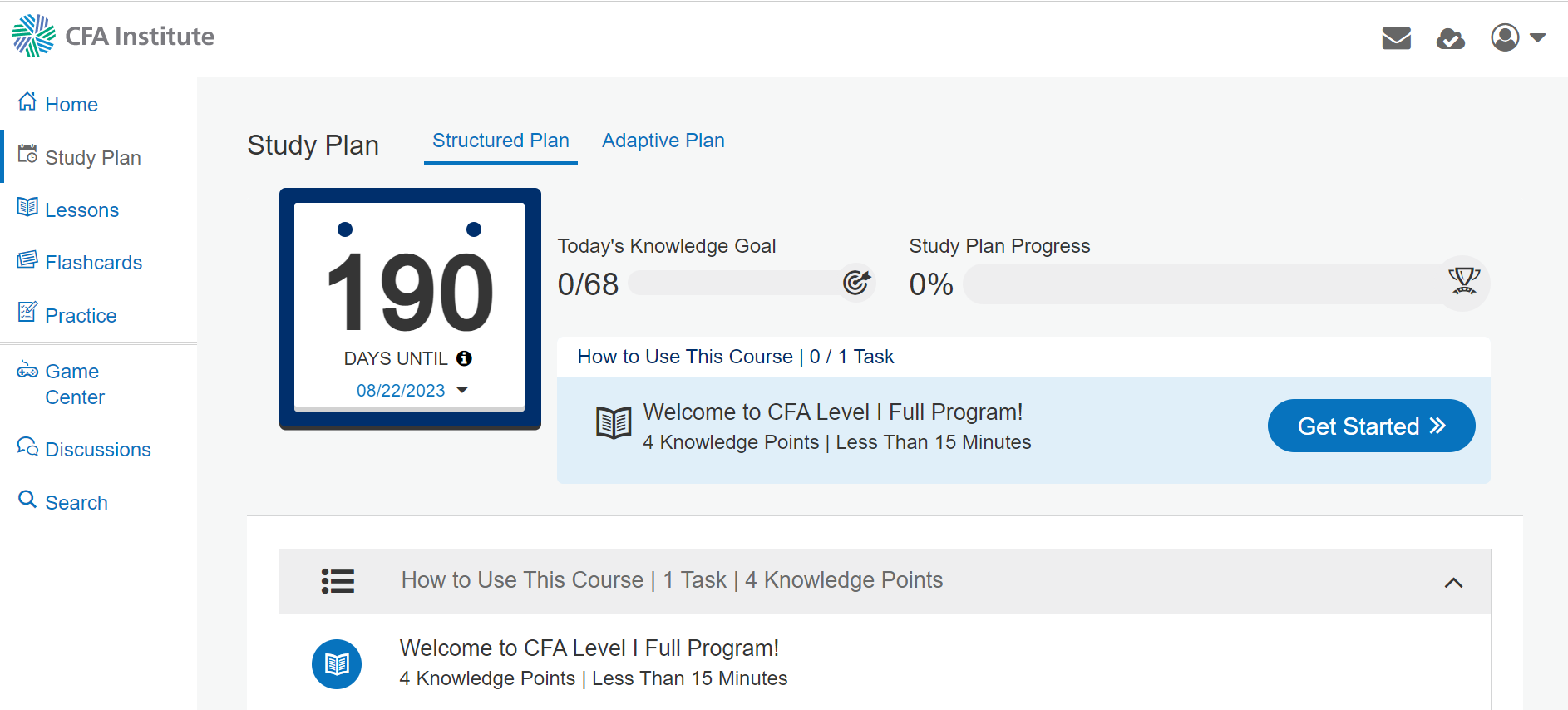Collapse the How to Use This Course section
This screenshot has height=710, width=1568.
tap(1453, 582)
